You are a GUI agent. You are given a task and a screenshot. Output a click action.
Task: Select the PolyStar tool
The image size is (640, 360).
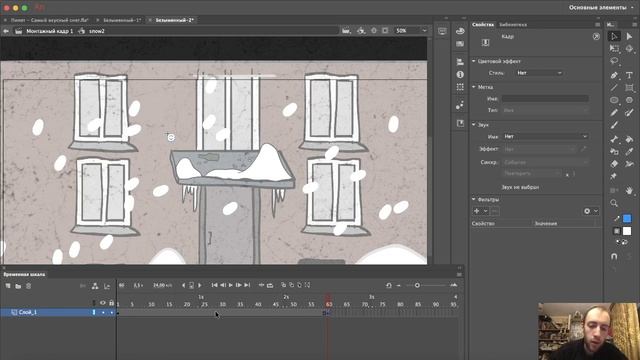[x=629, y=100]
